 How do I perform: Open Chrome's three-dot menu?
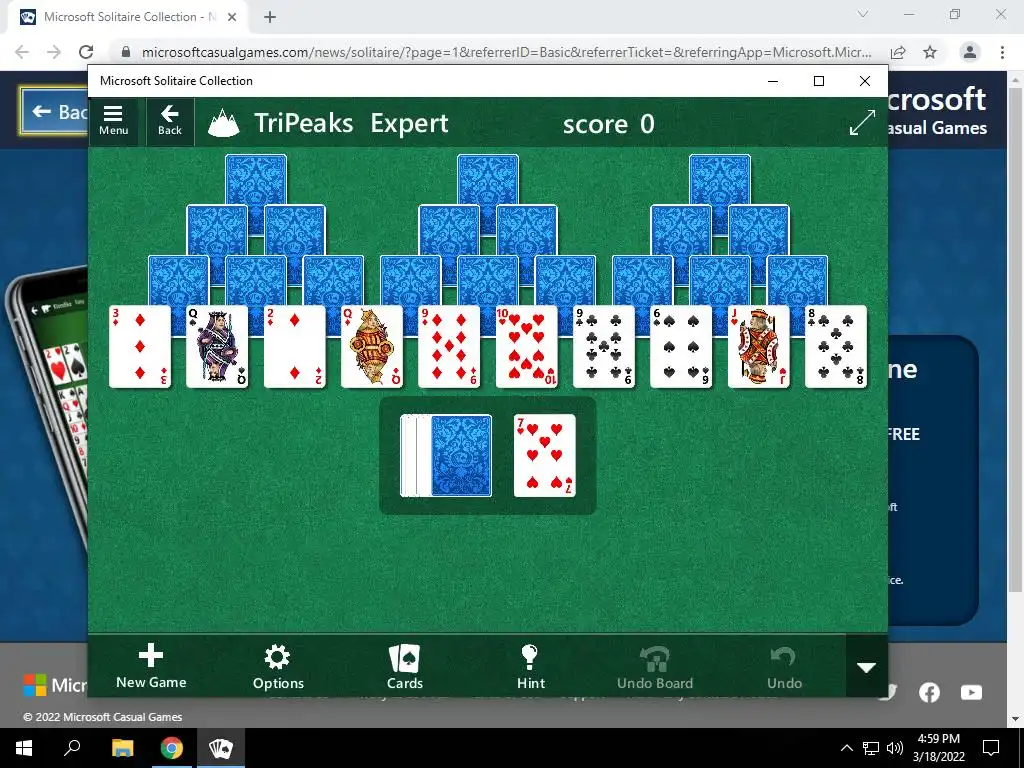pos(1002,52)
